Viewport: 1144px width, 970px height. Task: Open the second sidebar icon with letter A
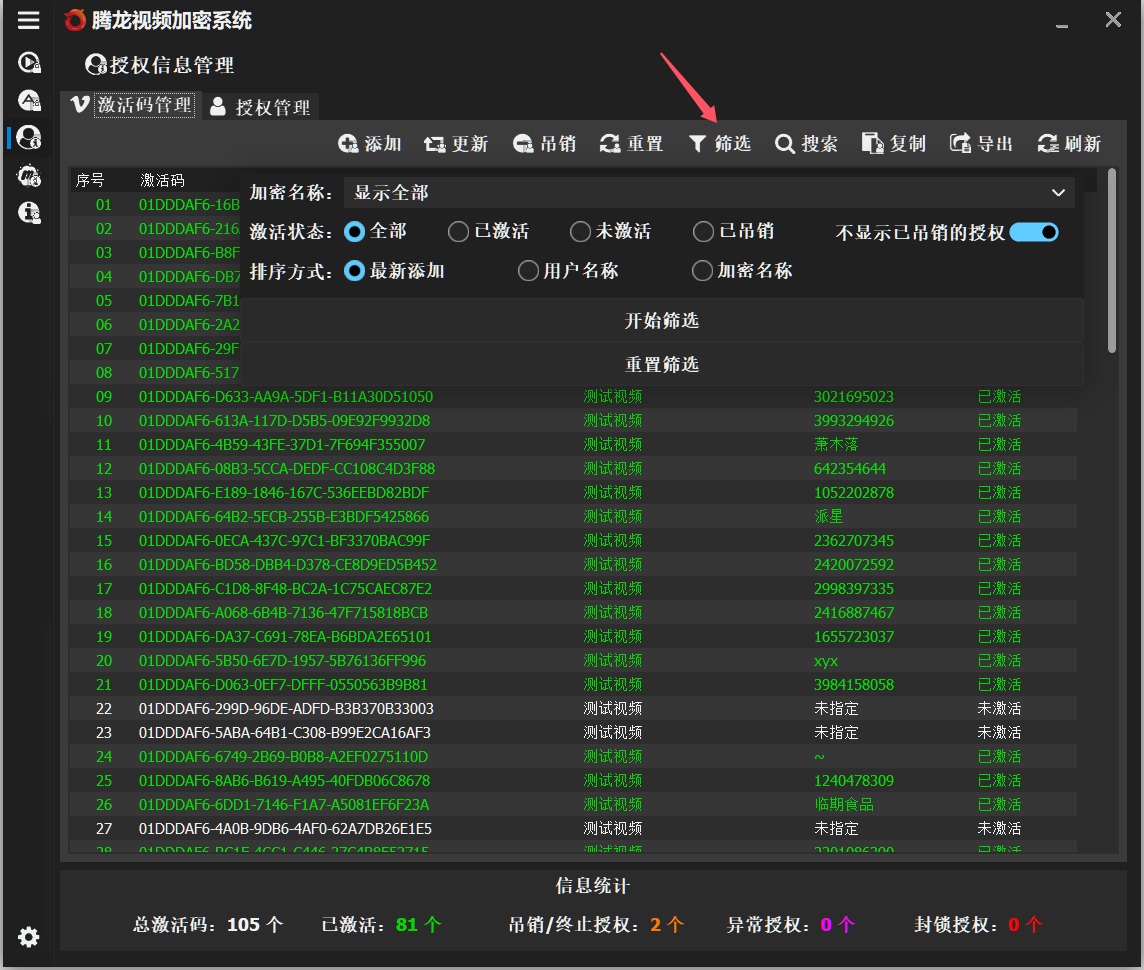(x=28, y=100)
